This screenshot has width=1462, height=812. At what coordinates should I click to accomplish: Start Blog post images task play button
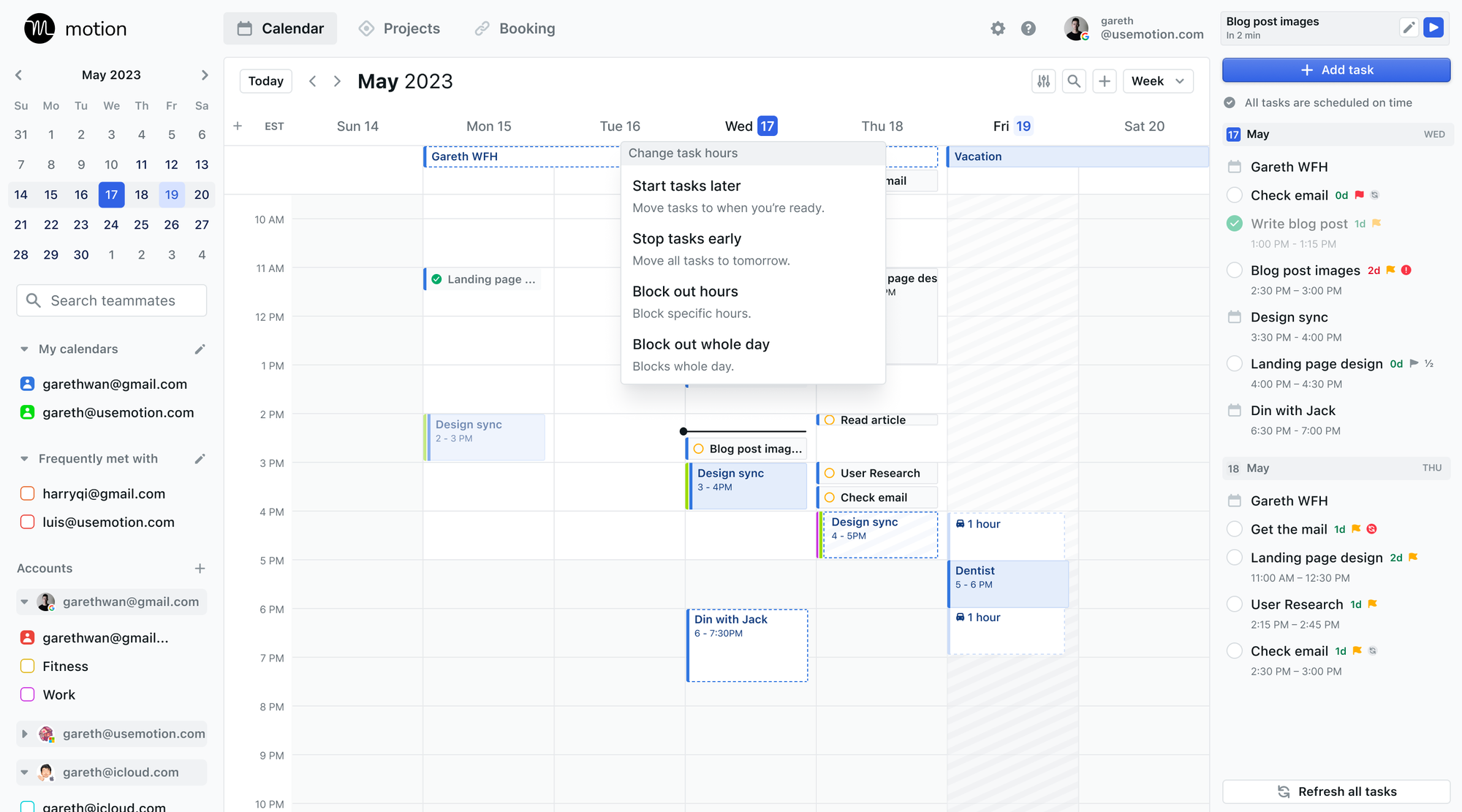click(x=1433, y=28)
